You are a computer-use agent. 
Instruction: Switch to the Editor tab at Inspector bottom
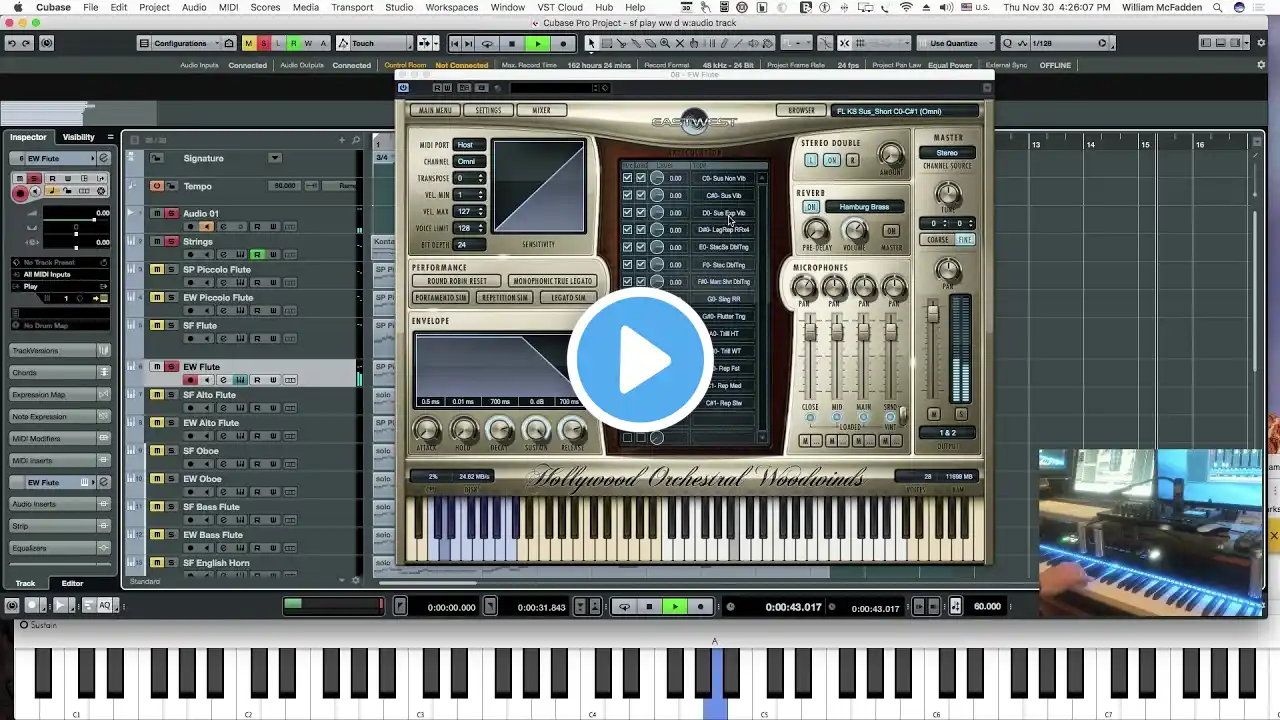[x=72, y=583]
